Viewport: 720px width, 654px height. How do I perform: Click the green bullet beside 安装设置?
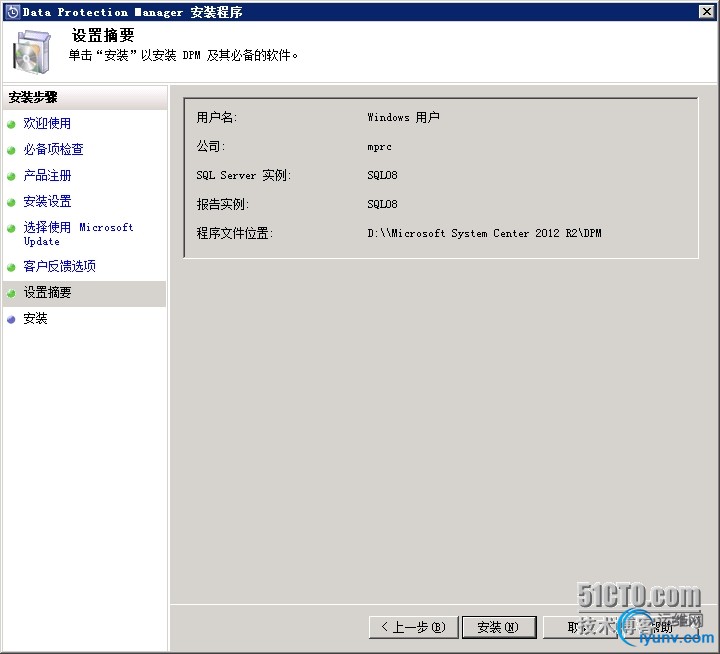coord(11,202)
